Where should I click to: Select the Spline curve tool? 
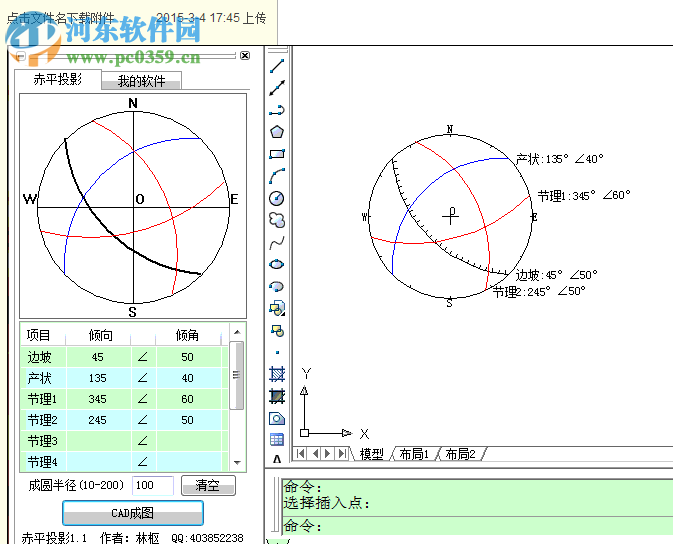coord(277,243)
